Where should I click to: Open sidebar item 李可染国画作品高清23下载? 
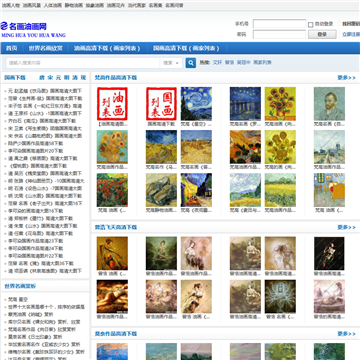pyautogui.click(x=36, y=241)
